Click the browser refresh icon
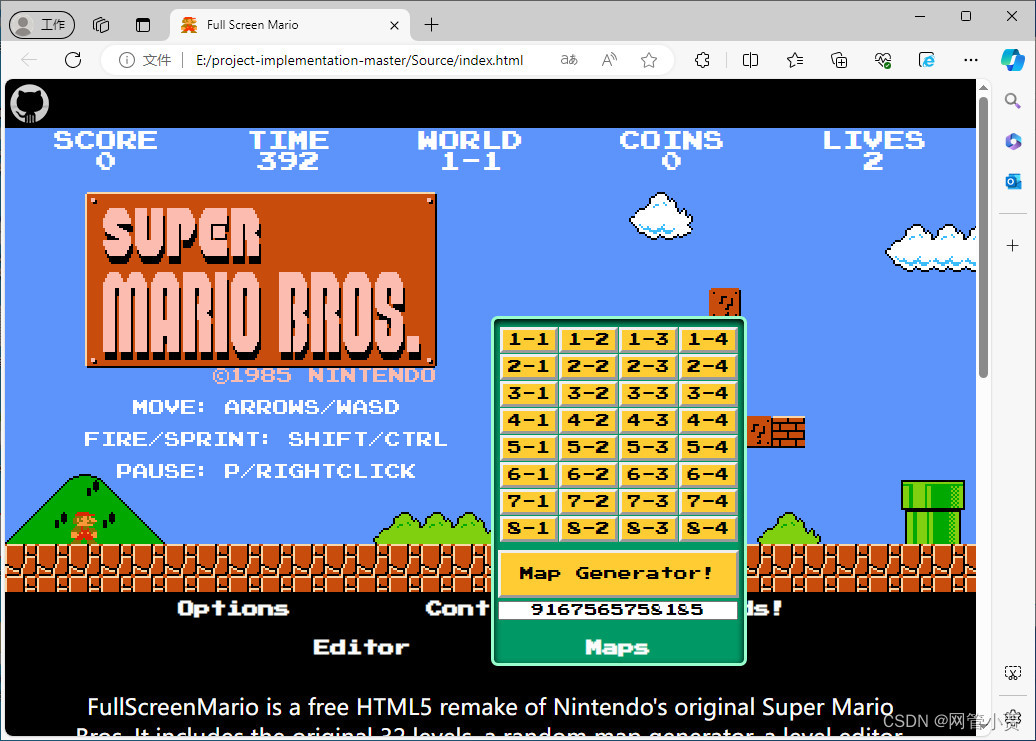The height and width of the screenshot is (741, 1036). point(73,60)
